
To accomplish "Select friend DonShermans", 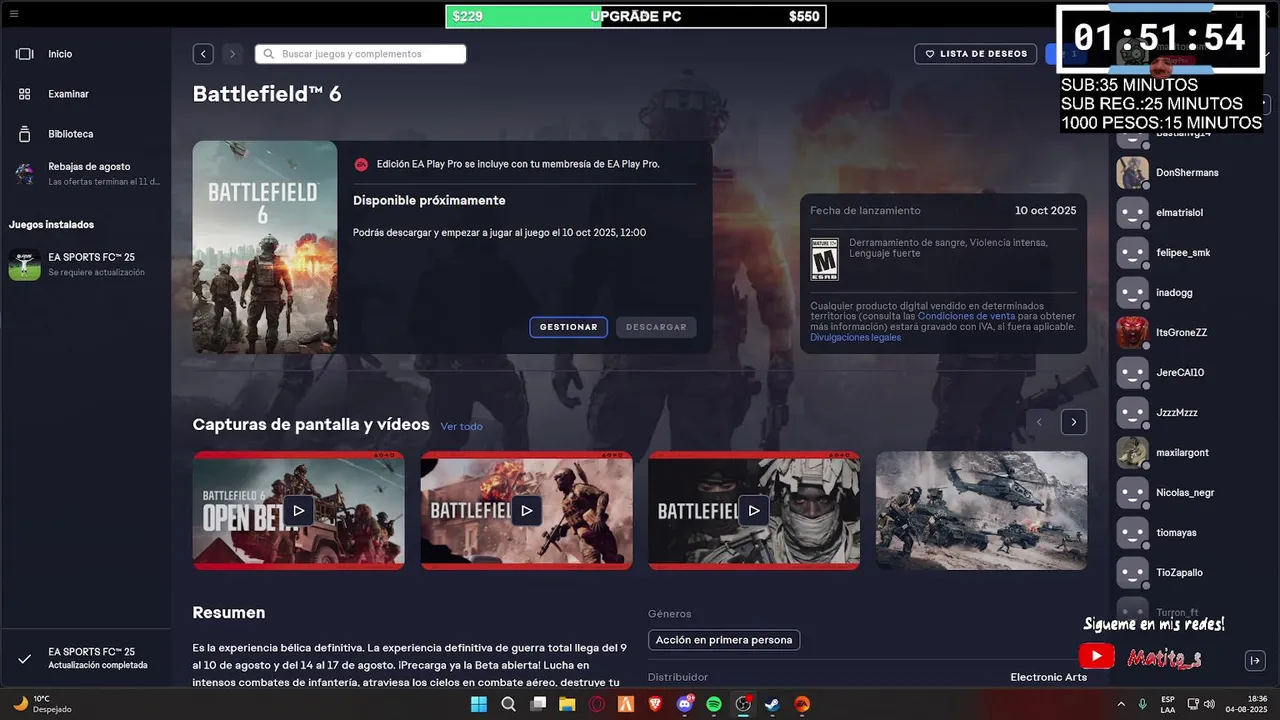I will [x=1188, y=172].
